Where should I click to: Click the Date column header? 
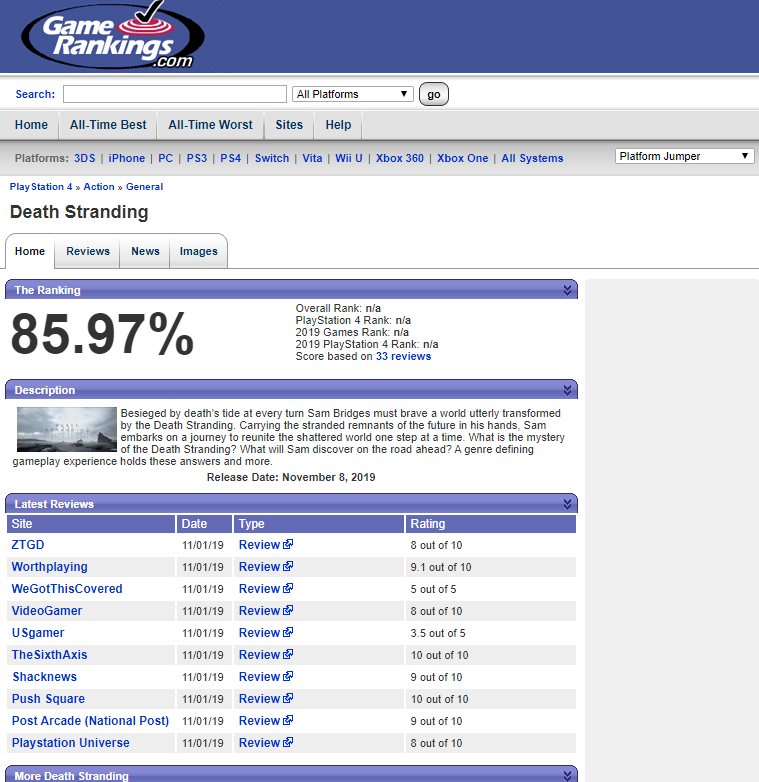click(x=204, y=524)
